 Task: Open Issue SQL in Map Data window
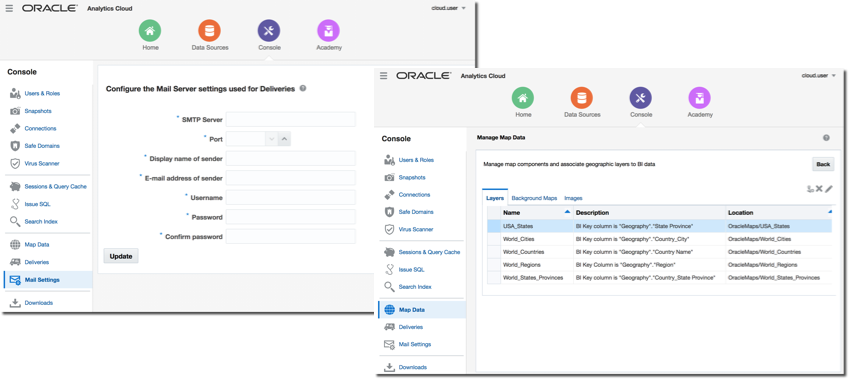411,269
